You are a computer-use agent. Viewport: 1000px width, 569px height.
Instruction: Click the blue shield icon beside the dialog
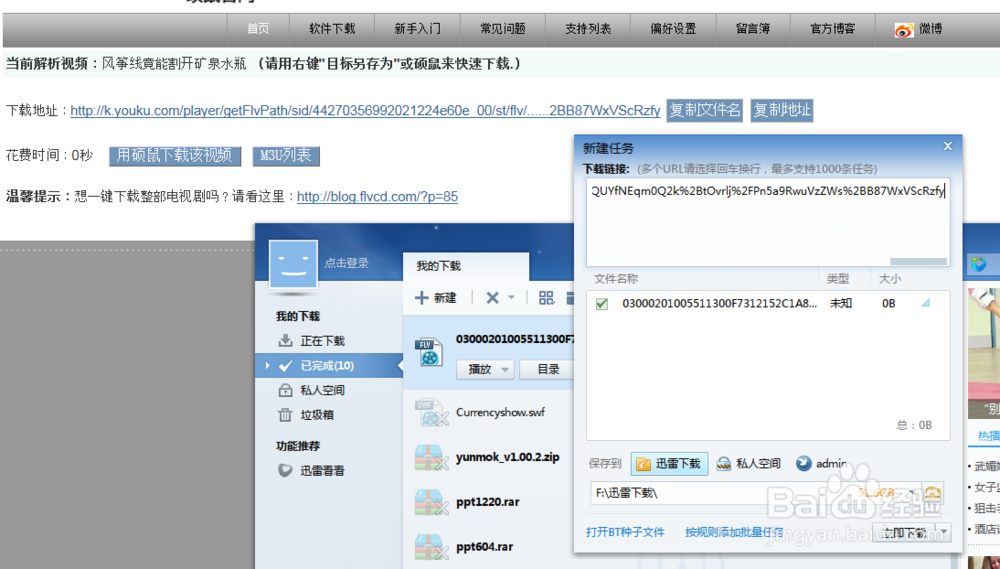[x=979, y=264]
